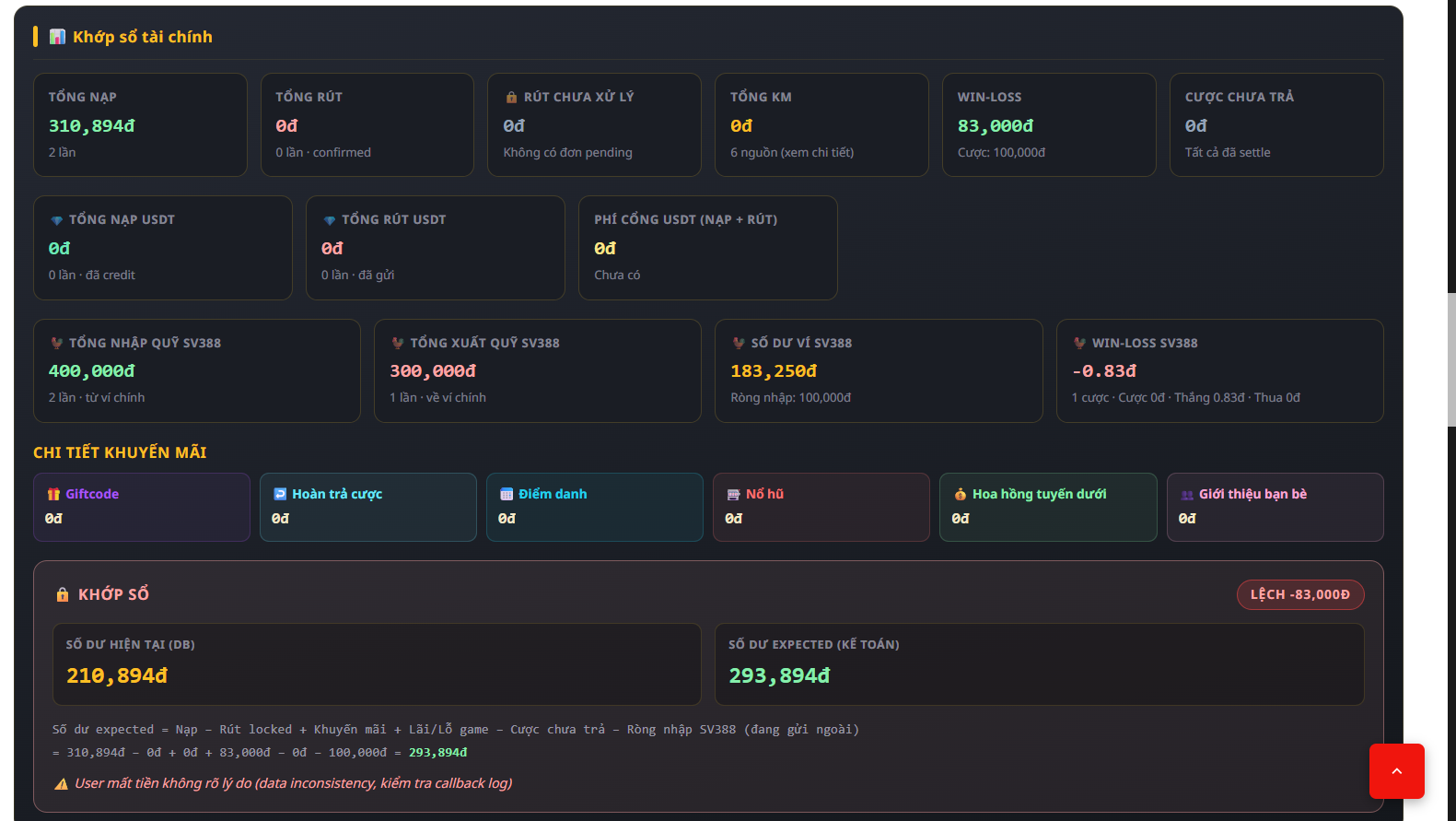This screenshot has height=821, width=1456.
Task: Click the diamond icon on Tổng rút USDT
Action: 330,220
